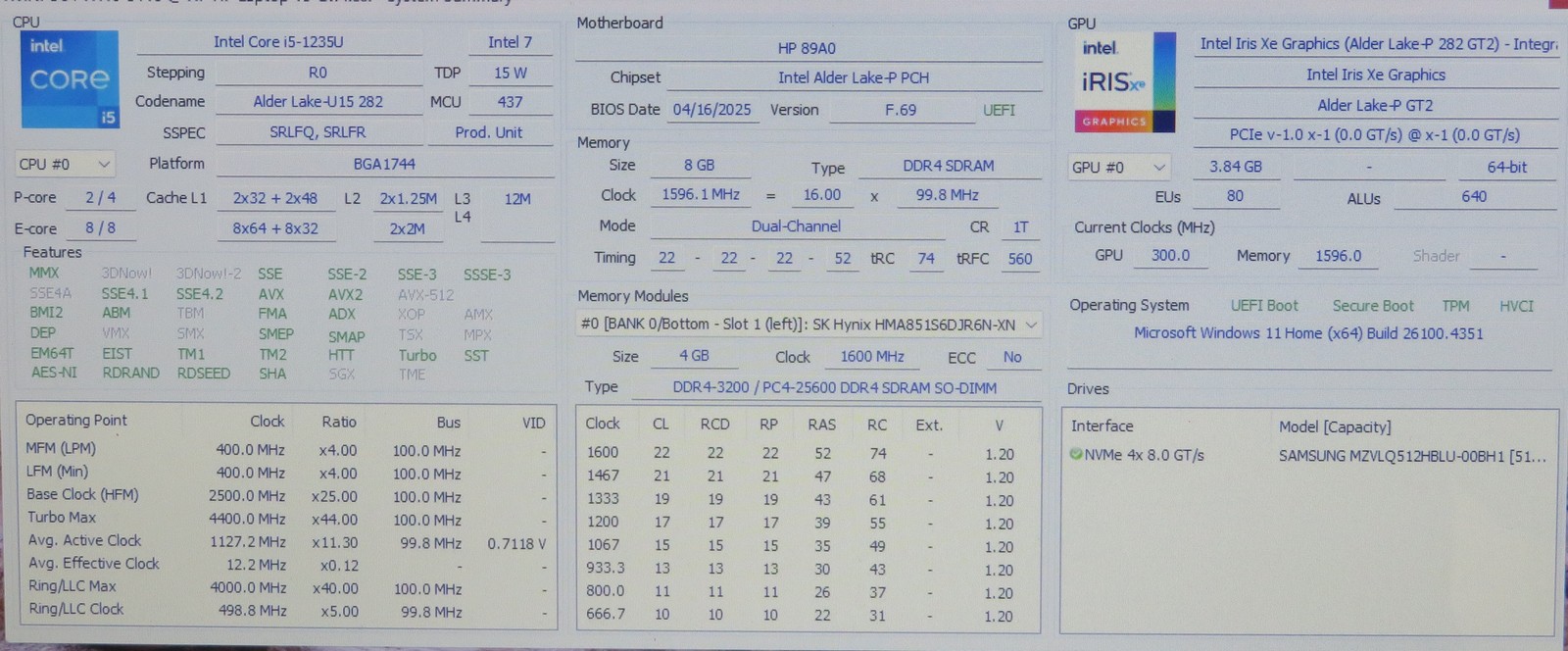Click the ALUs value 640
1568x651 pixels.
1474,197
